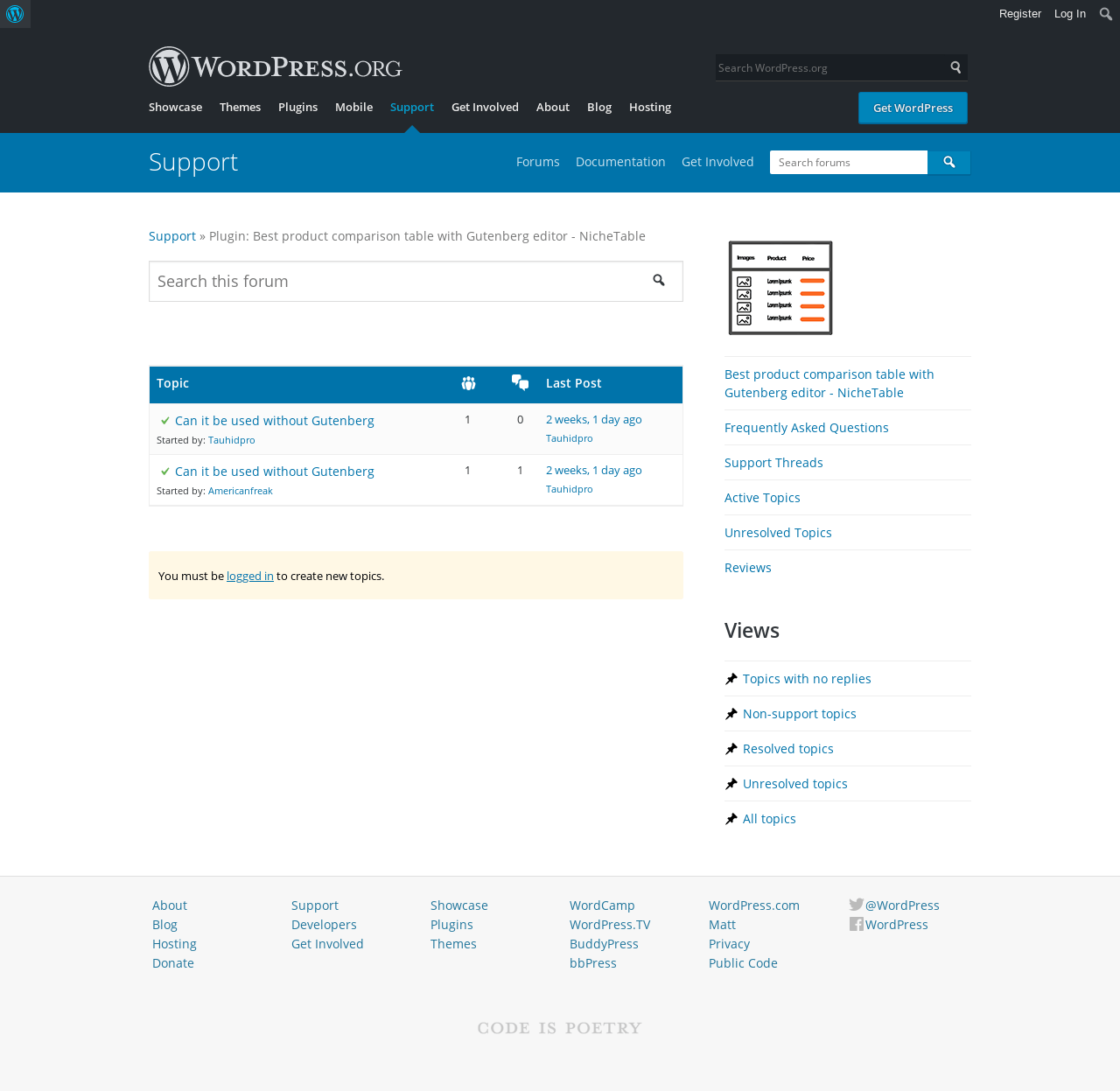Open Get Involved in the top navigation
The height and width of the screenshot is (1091, 1120).
[x=485, y=107]
